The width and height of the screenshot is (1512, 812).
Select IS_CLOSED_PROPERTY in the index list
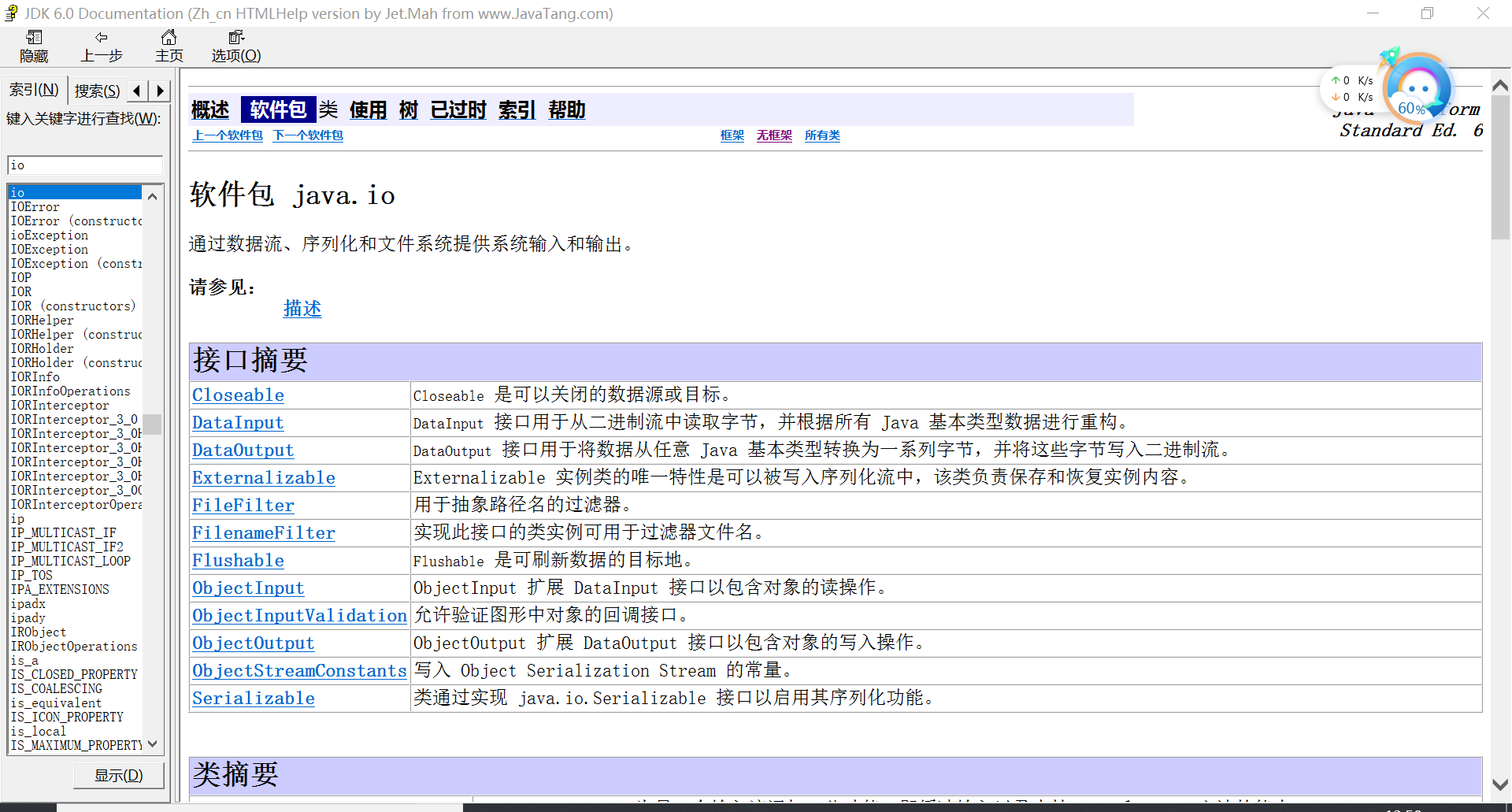tap(74, 675)
